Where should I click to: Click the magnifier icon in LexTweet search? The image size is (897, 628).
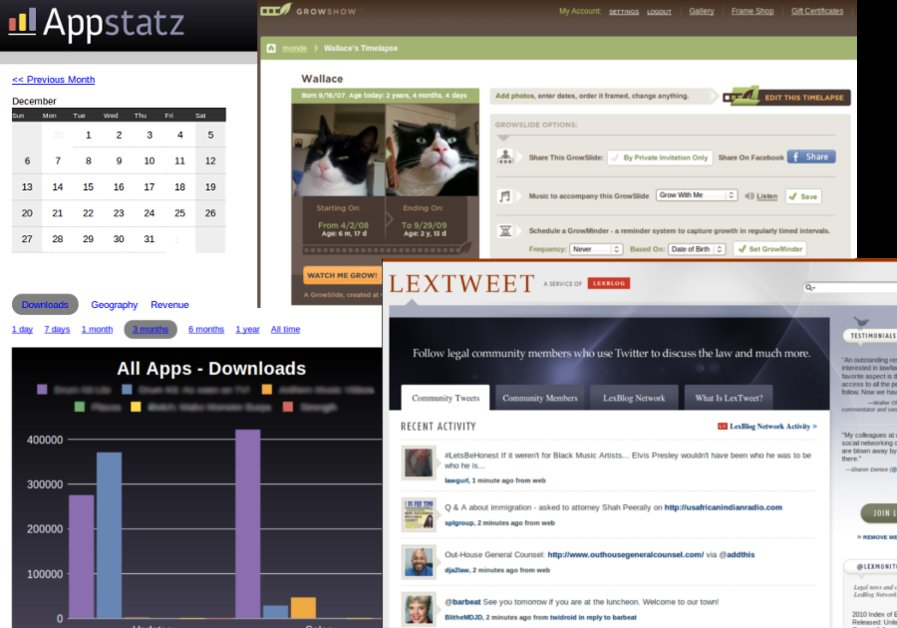point(809,287)
